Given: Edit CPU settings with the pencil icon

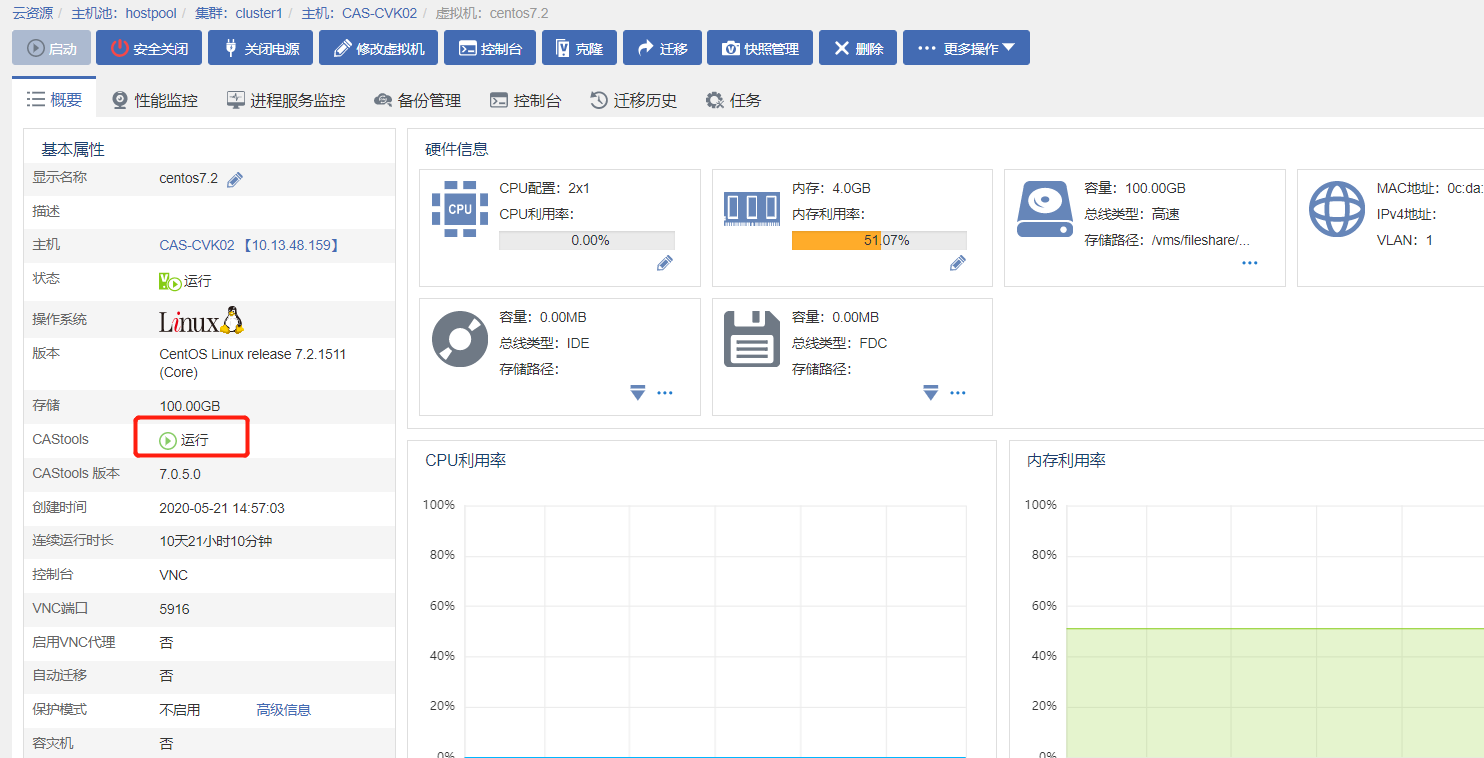Looking at the screenshot, I should tap(665, 263).
